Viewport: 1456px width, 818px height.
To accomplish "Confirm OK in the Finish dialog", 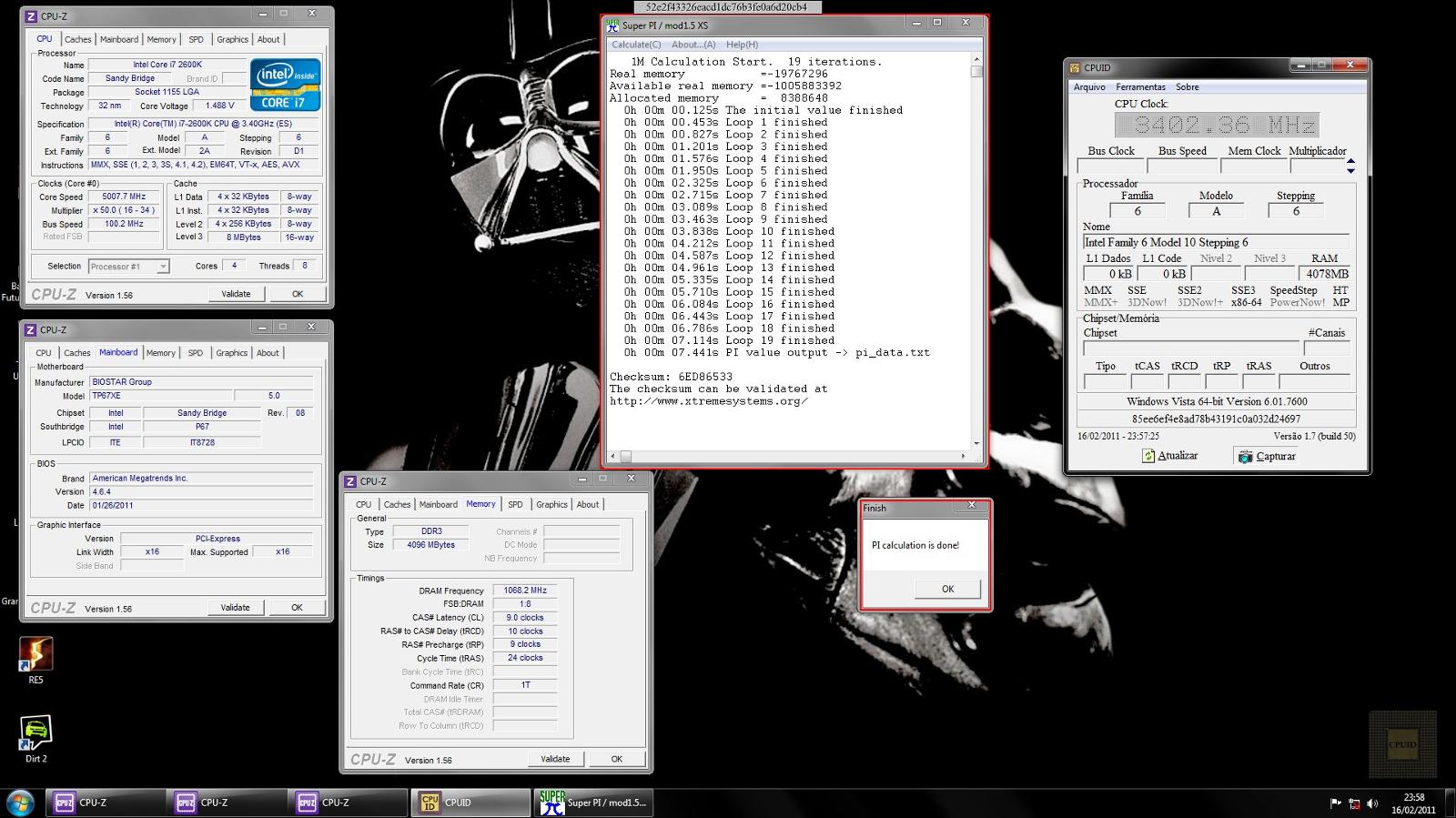I will [x=947, y=589].
